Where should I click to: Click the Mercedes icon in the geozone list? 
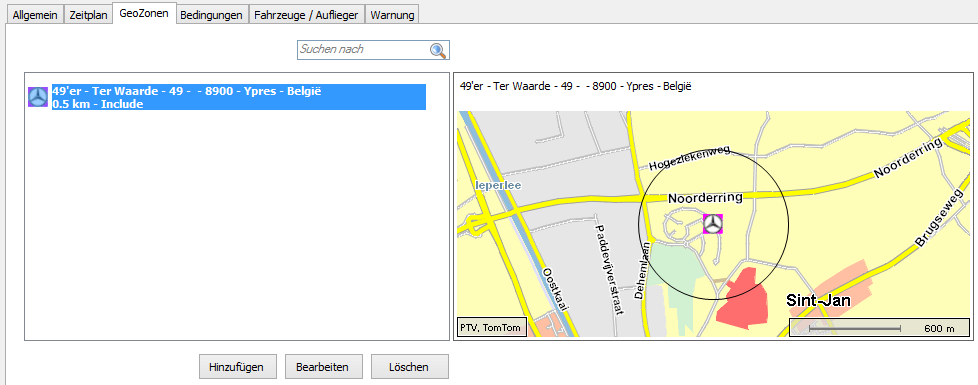click(38, 97)
